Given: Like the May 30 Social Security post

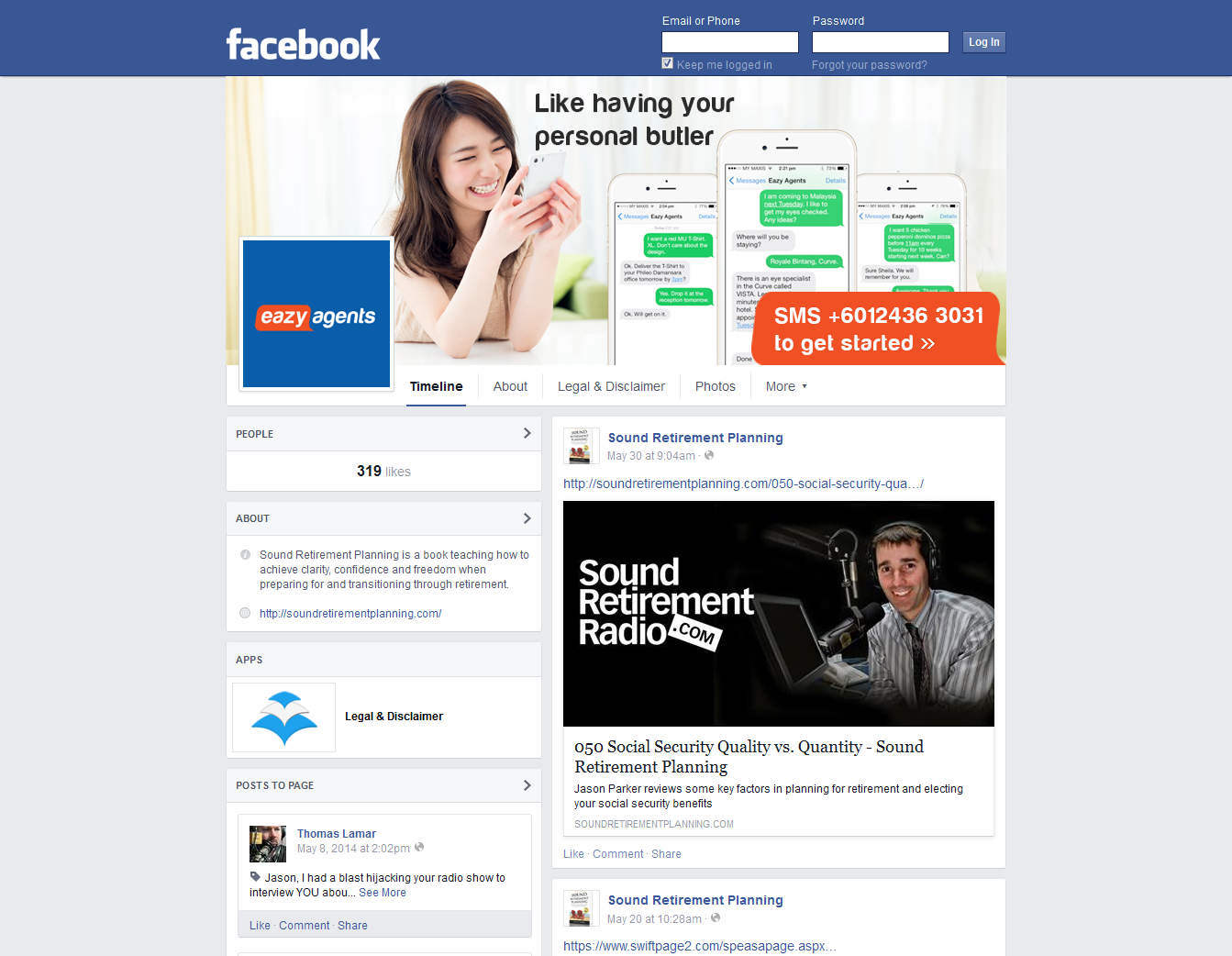Looking at the screenshot, I should tap(573, 854).
